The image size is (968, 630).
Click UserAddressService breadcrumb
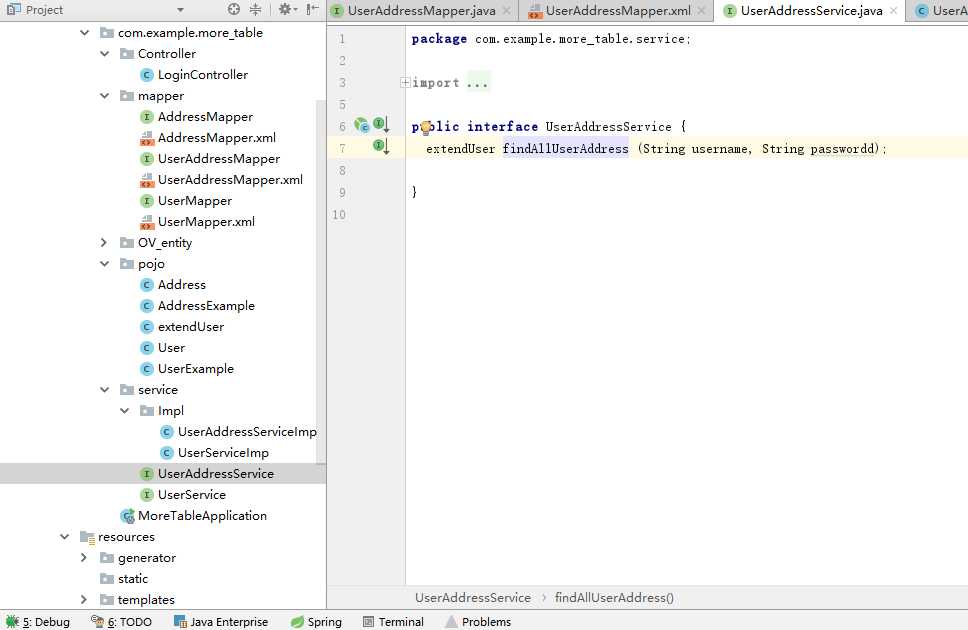tap(473, 597)
